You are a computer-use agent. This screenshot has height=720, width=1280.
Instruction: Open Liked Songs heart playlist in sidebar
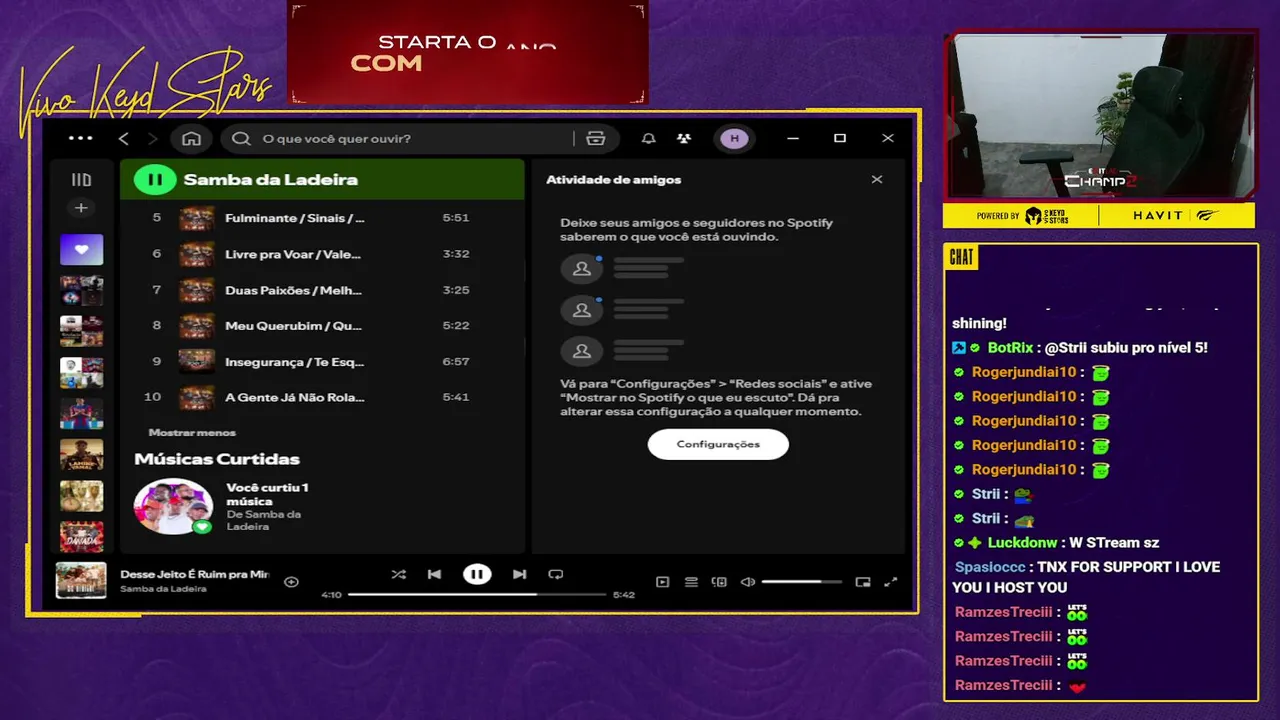pyautogui.click(x=81, y=249)
